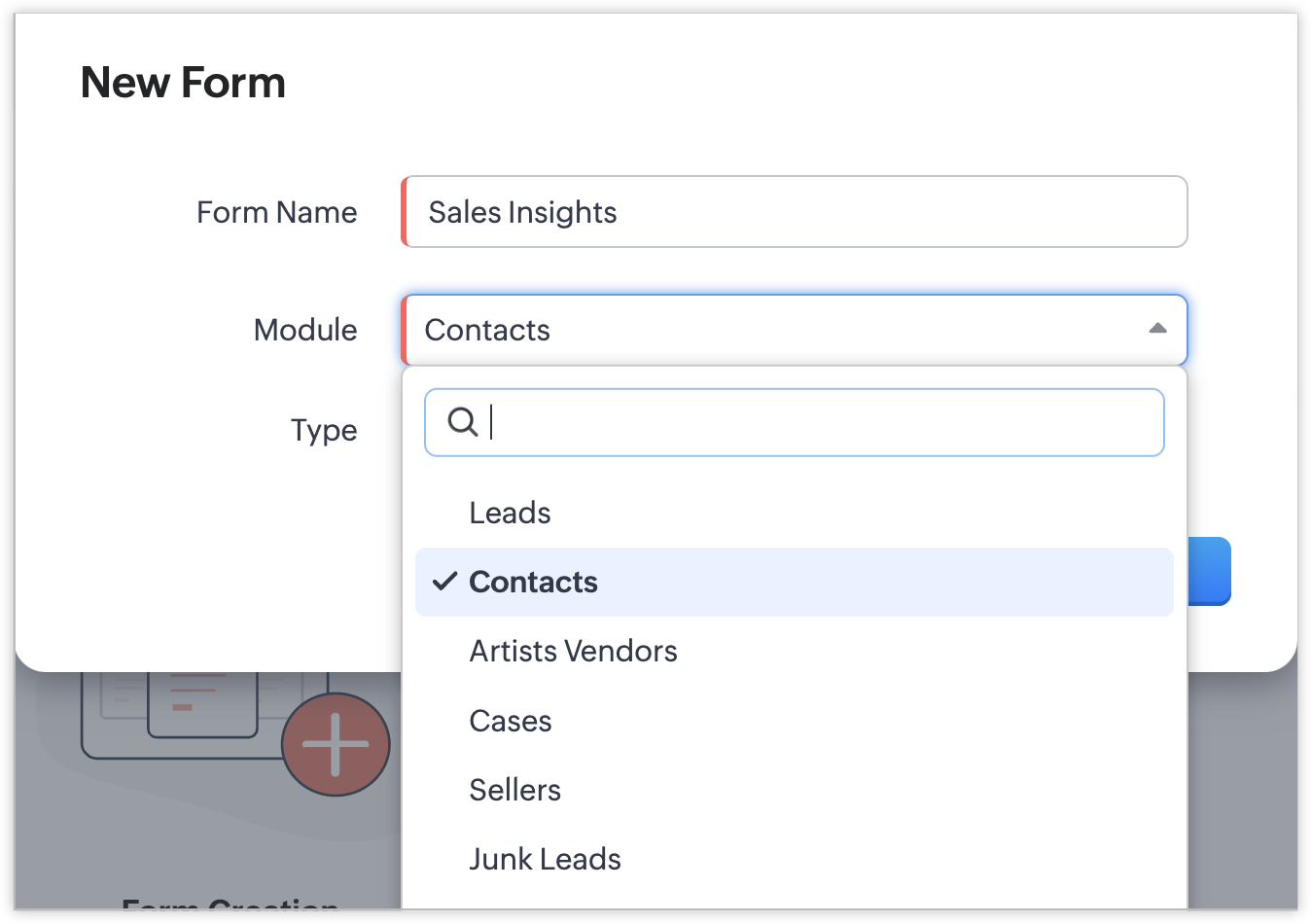1311x924 pixels.
Task: Click the checkmark beside Contacts
Action: coord(444,582)
